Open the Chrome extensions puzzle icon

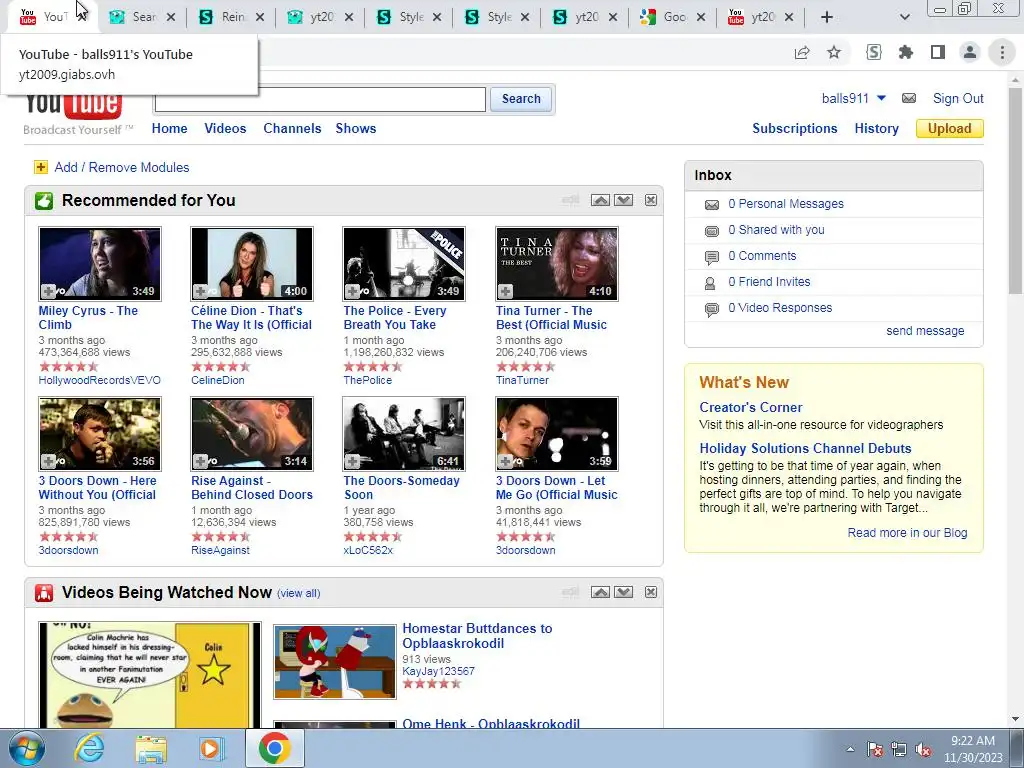pyautogui.click(x=906, y=52)
